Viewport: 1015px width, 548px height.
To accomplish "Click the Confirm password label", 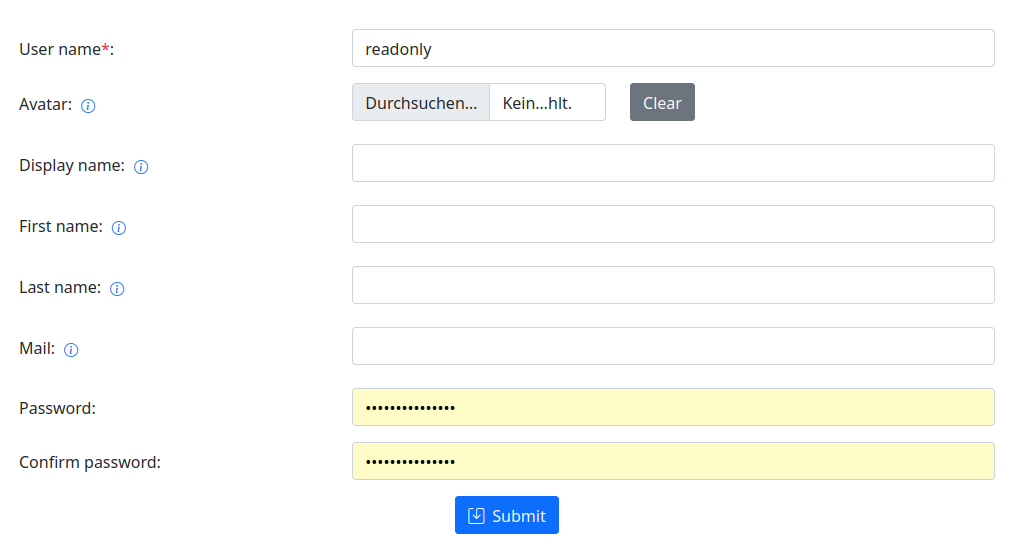I will click(x=90, y=462).
